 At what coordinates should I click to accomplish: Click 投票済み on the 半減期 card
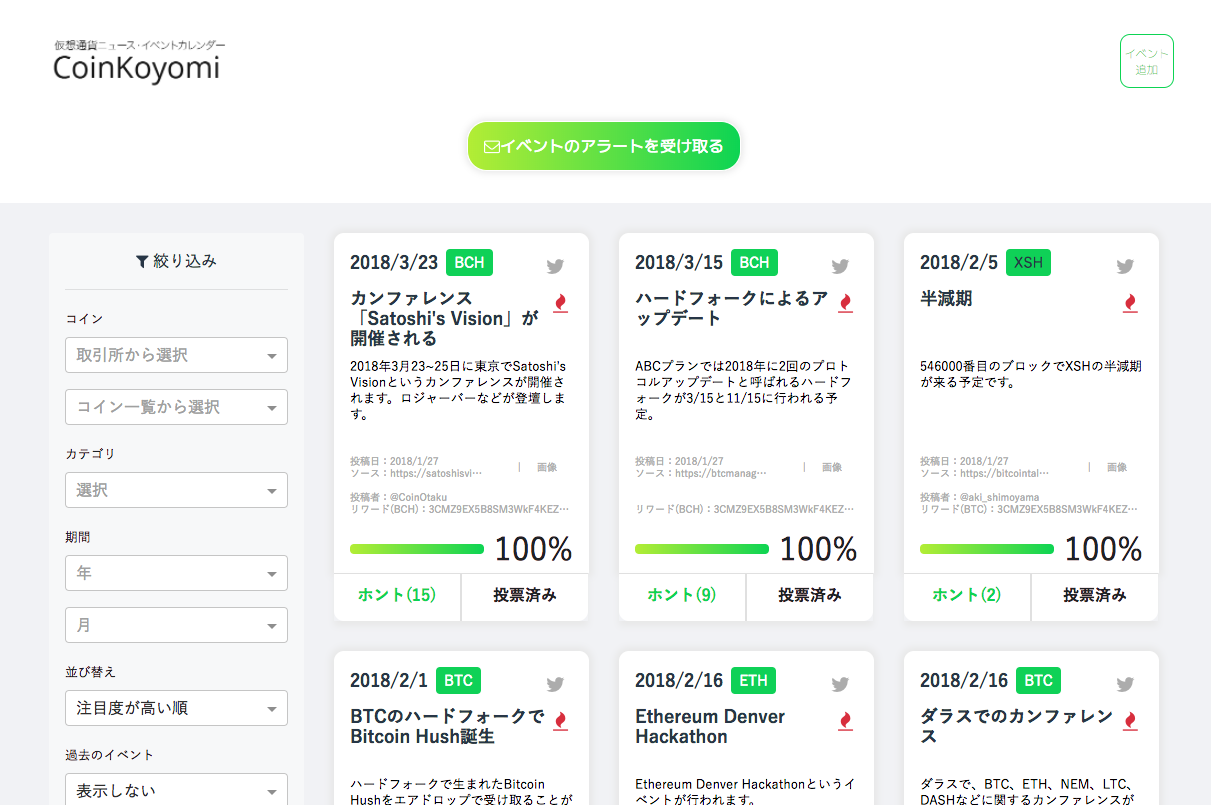1095,595
